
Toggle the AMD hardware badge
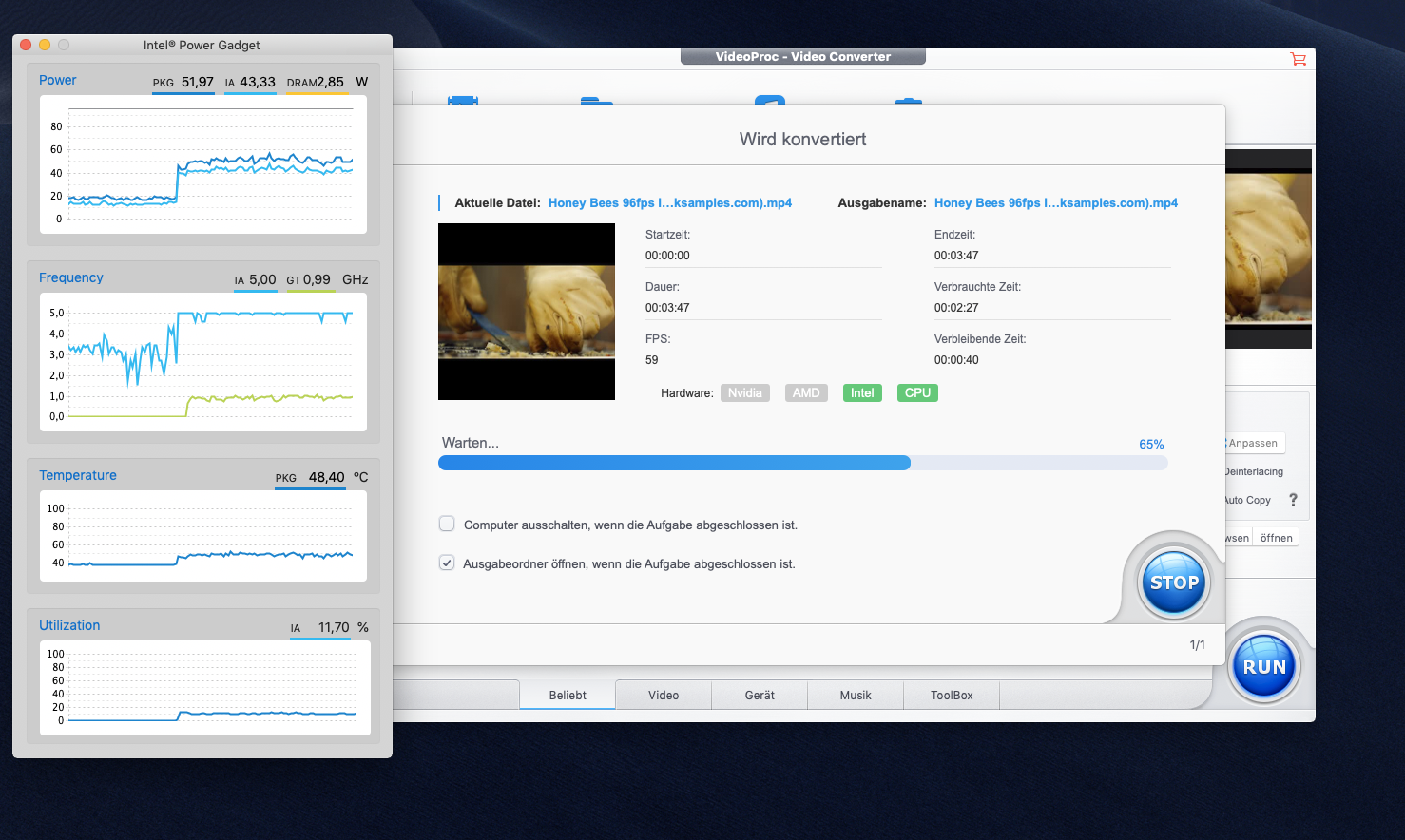click(x=806, y=393)
